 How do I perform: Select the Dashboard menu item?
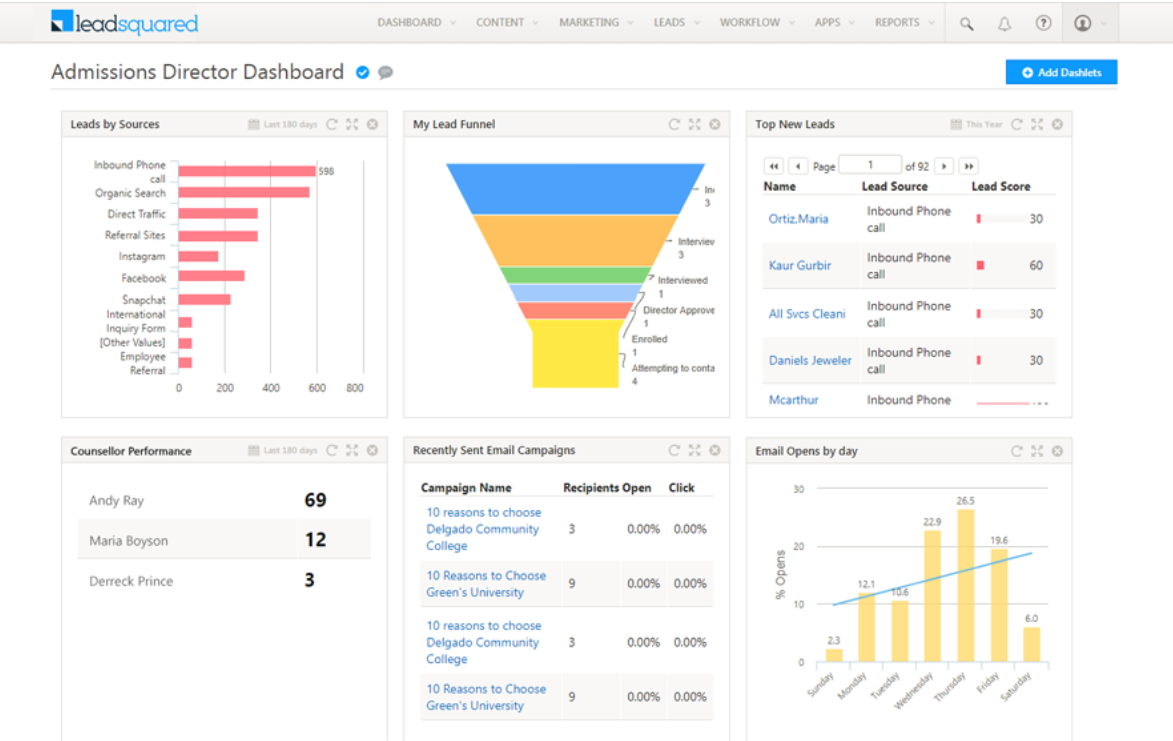(x=409, y=22)
